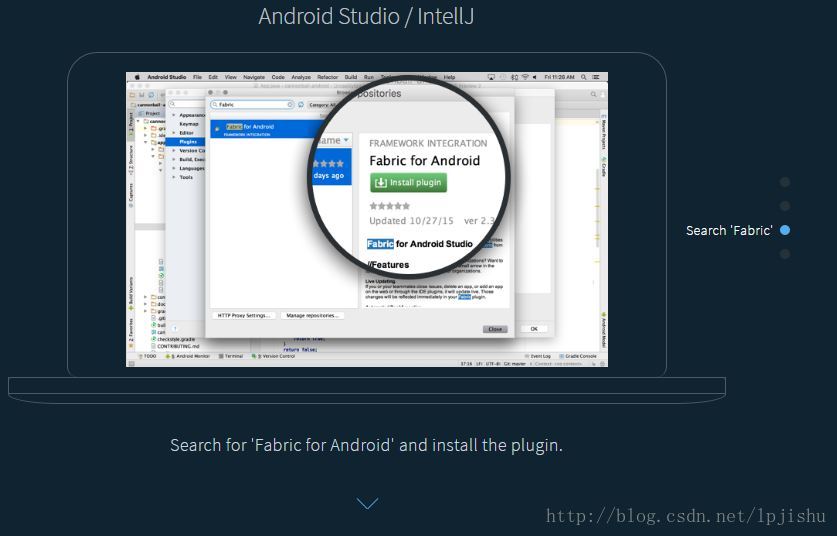The image size is (837, 536).
Task: Expand Appearance in settings tree
Action: click(x=173, y=115)
